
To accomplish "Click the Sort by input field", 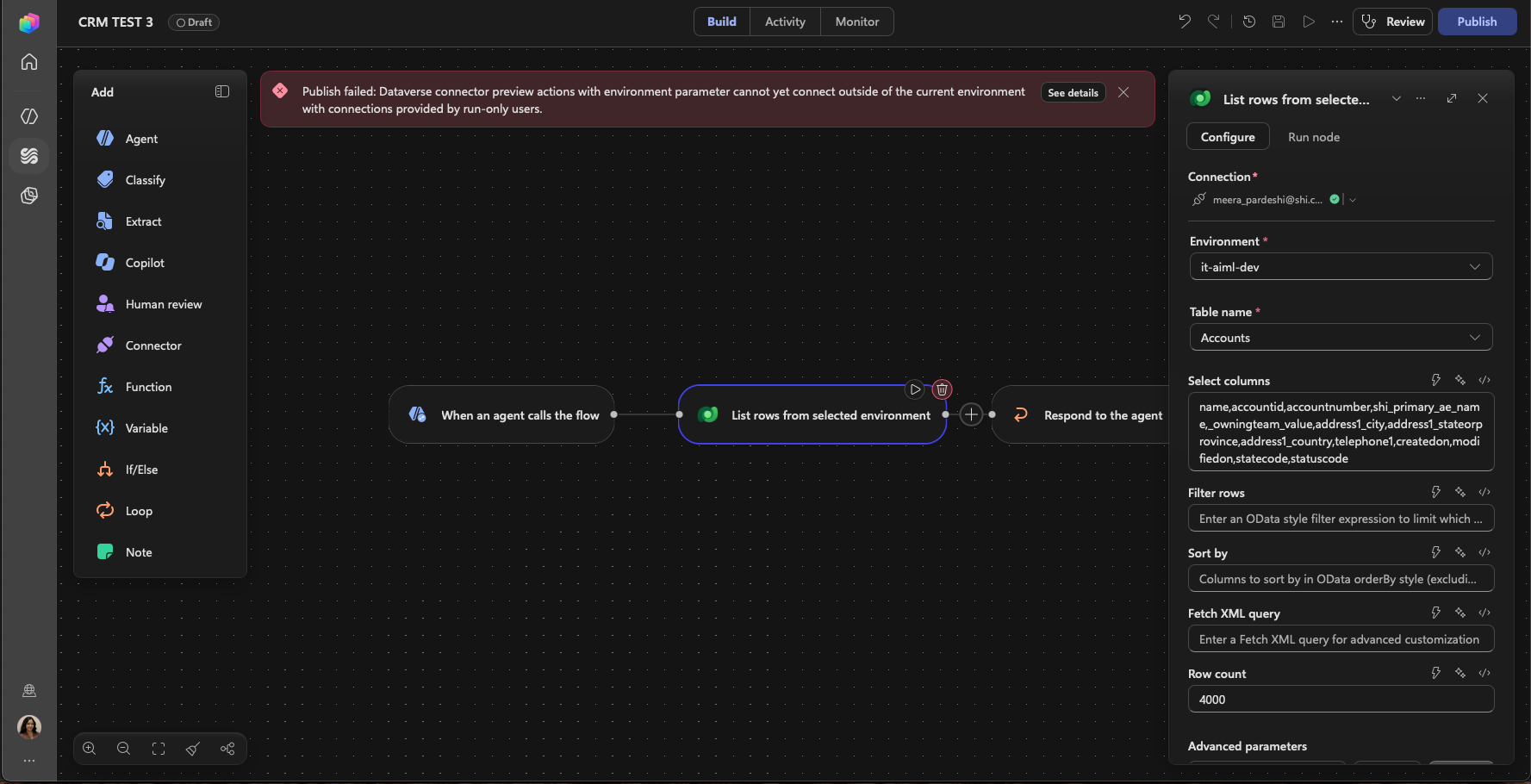I will click(1341, 578).
